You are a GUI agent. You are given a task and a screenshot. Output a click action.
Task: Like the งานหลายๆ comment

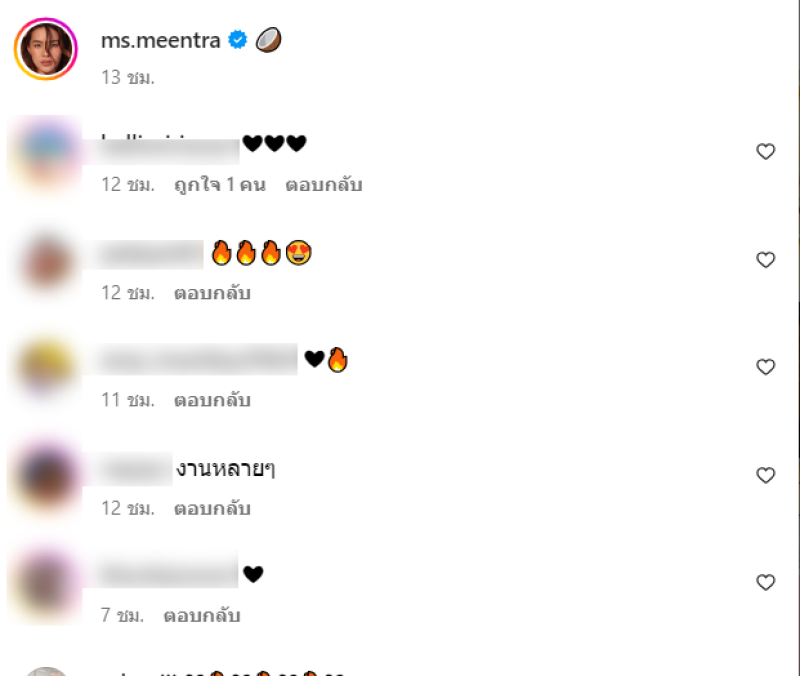(765, 475)
